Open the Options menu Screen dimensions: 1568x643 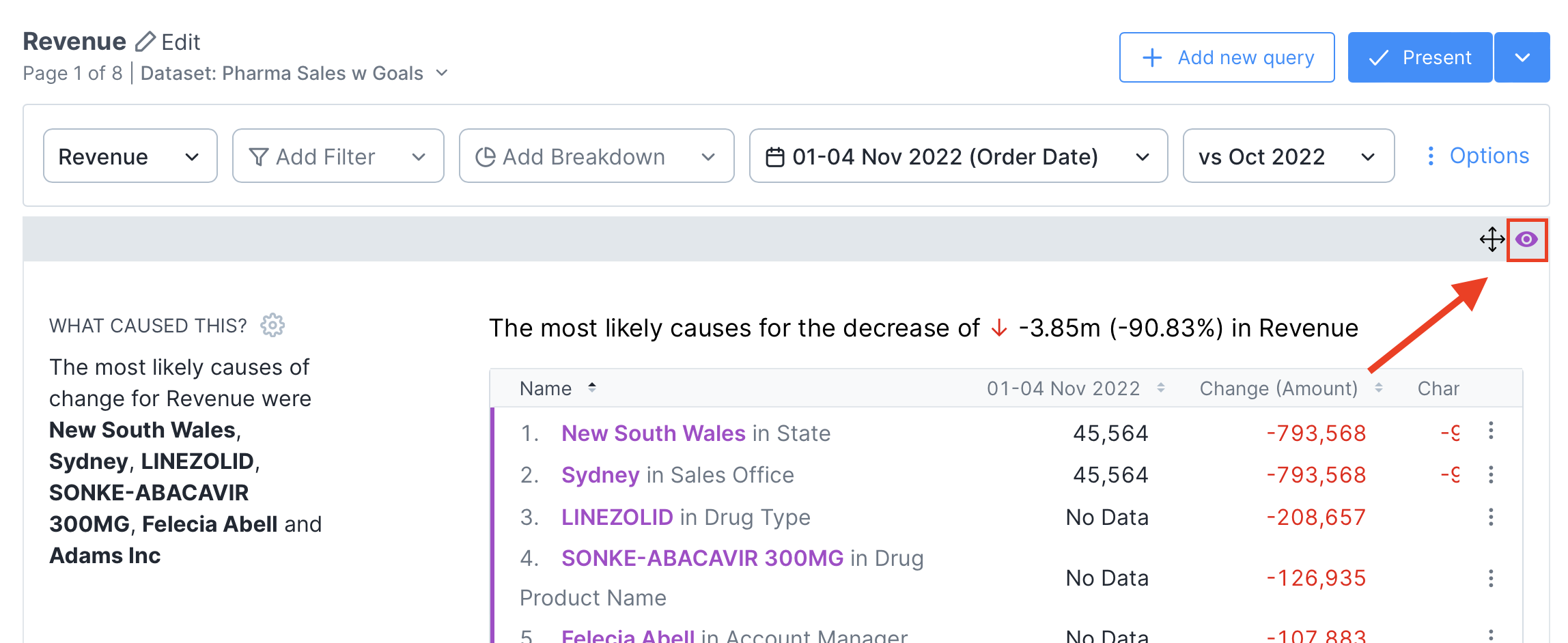pos(1478,156)
